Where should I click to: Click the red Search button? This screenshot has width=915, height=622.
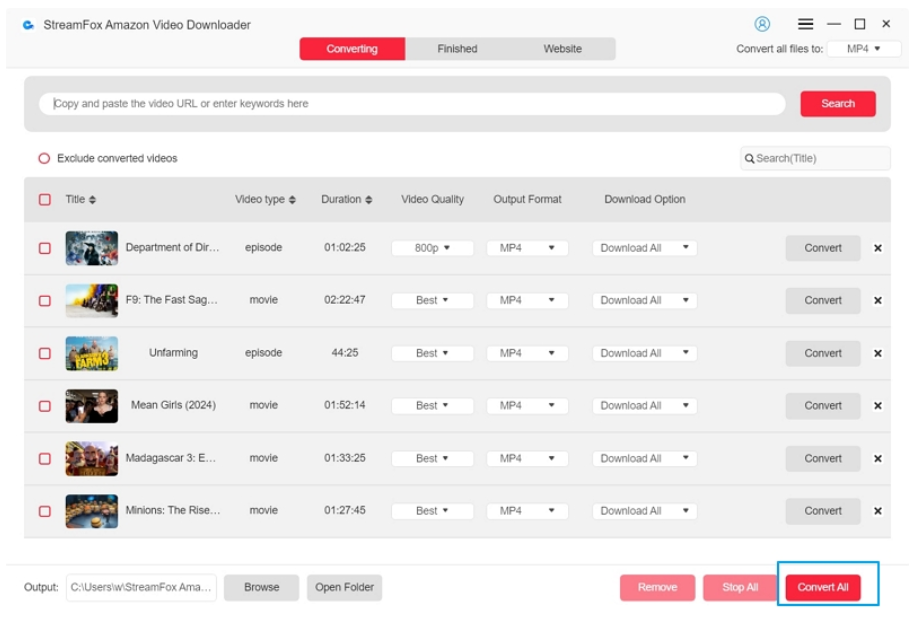(x=838, y=104)
